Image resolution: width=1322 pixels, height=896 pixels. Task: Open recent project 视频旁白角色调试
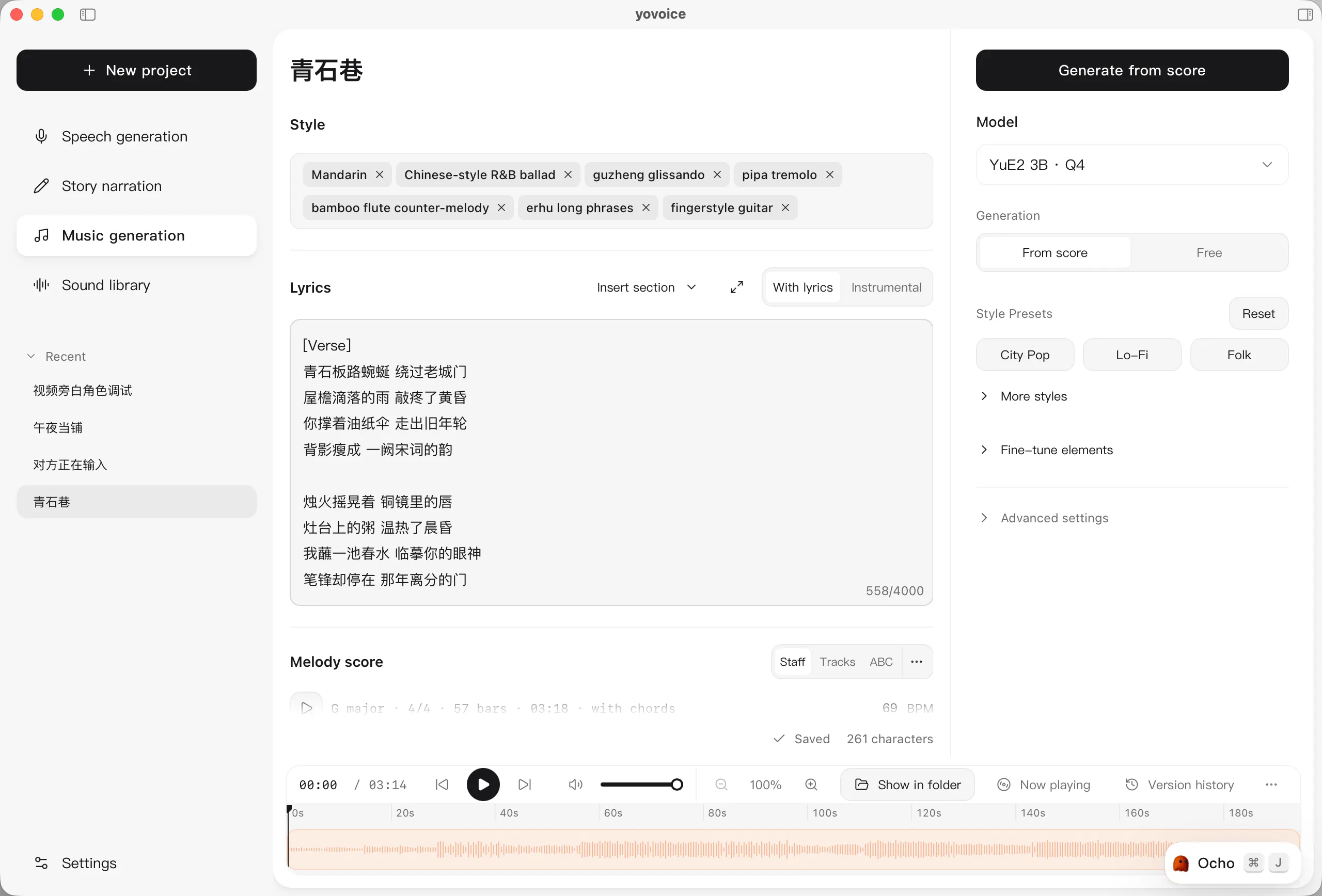coord(136,391)
